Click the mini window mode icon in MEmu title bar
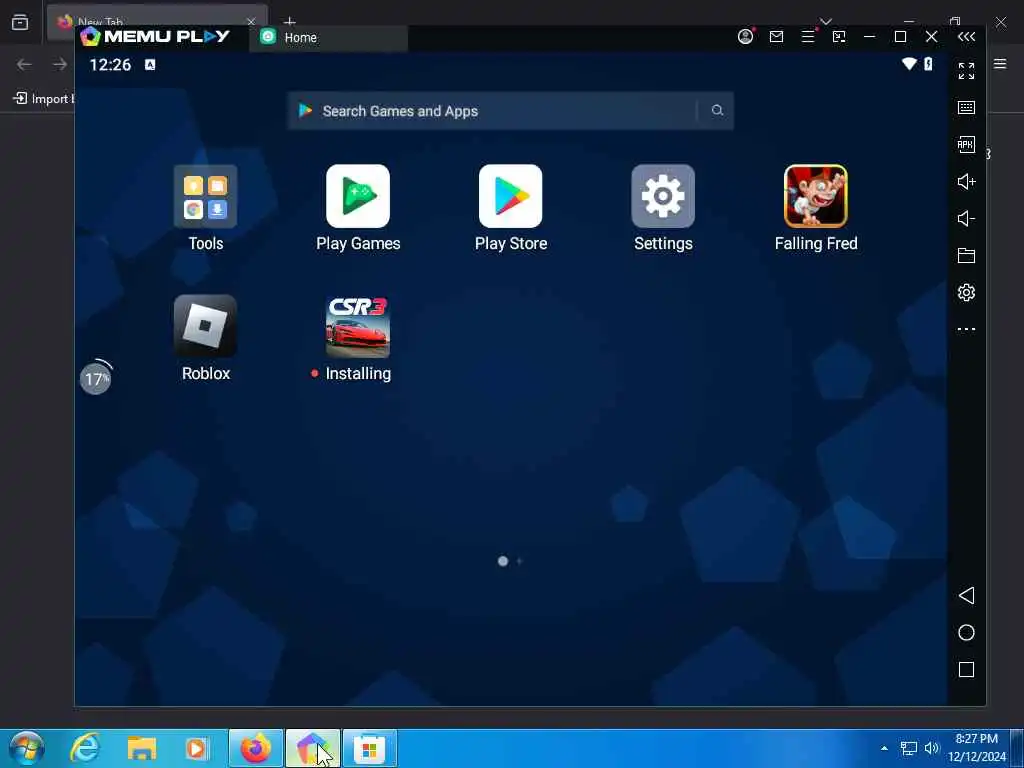The height and width of the screenshot is (768, 1024). [839, 37]
